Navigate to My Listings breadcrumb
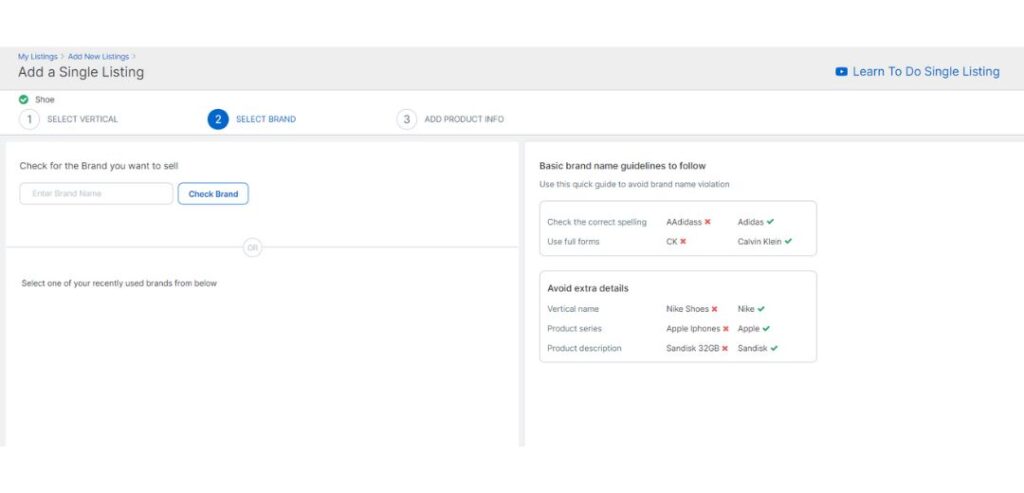This screenshot has width=1024, height=493. (37, 57)
